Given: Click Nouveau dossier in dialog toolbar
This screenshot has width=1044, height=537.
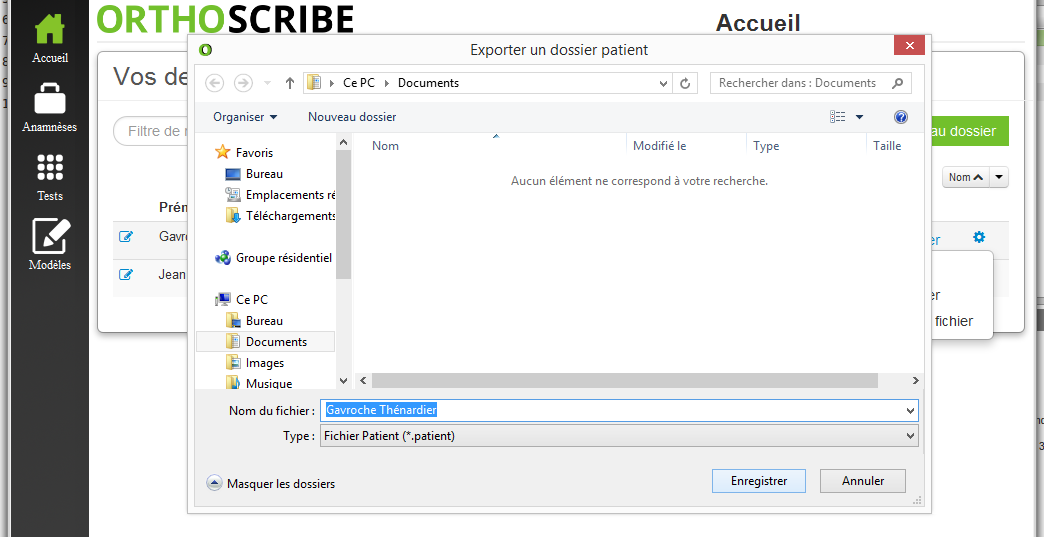Looking at the screenshot, I should pyautogui.click(x=352, y=117).
